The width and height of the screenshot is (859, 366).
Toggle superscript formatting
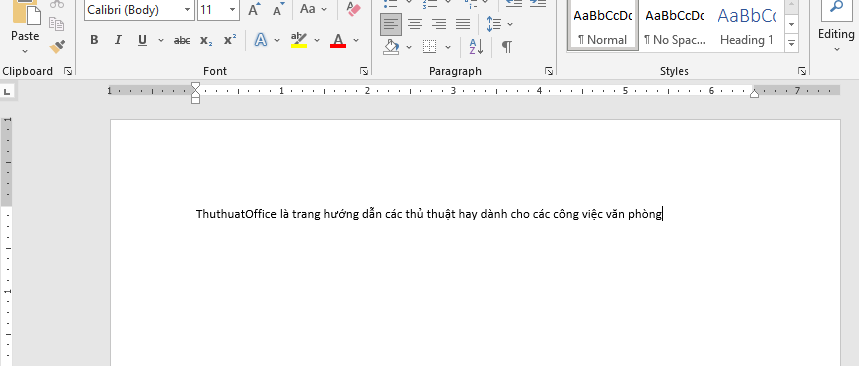pos(230,40)
